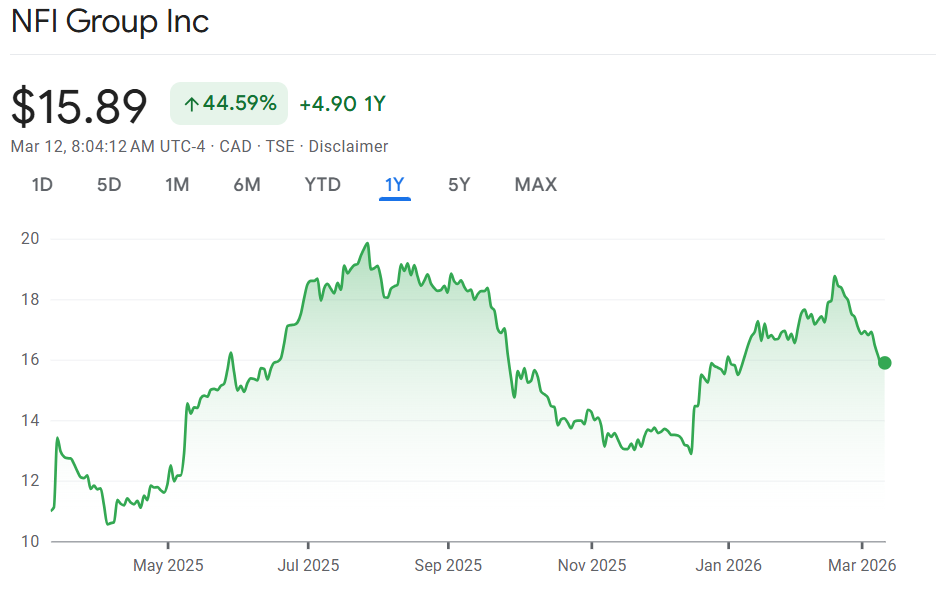This screenshot has width=936, height=595.
Task: Switch to the 1D time range
Action: pyautogui.click(x=42, y=185)
